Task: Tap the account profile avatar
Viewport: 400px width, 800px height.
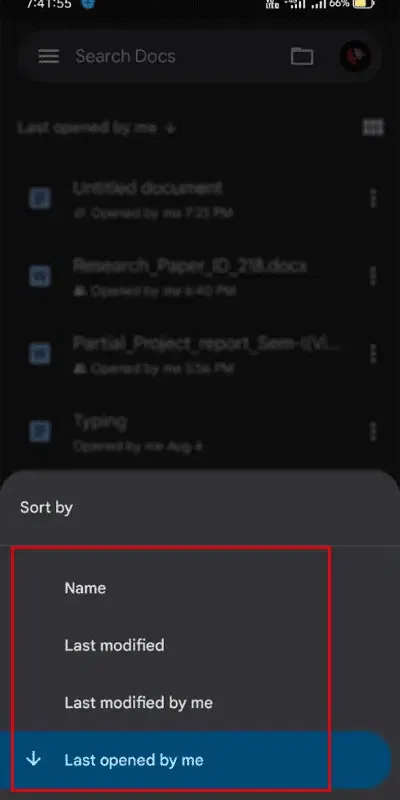Action: point(356,56)
